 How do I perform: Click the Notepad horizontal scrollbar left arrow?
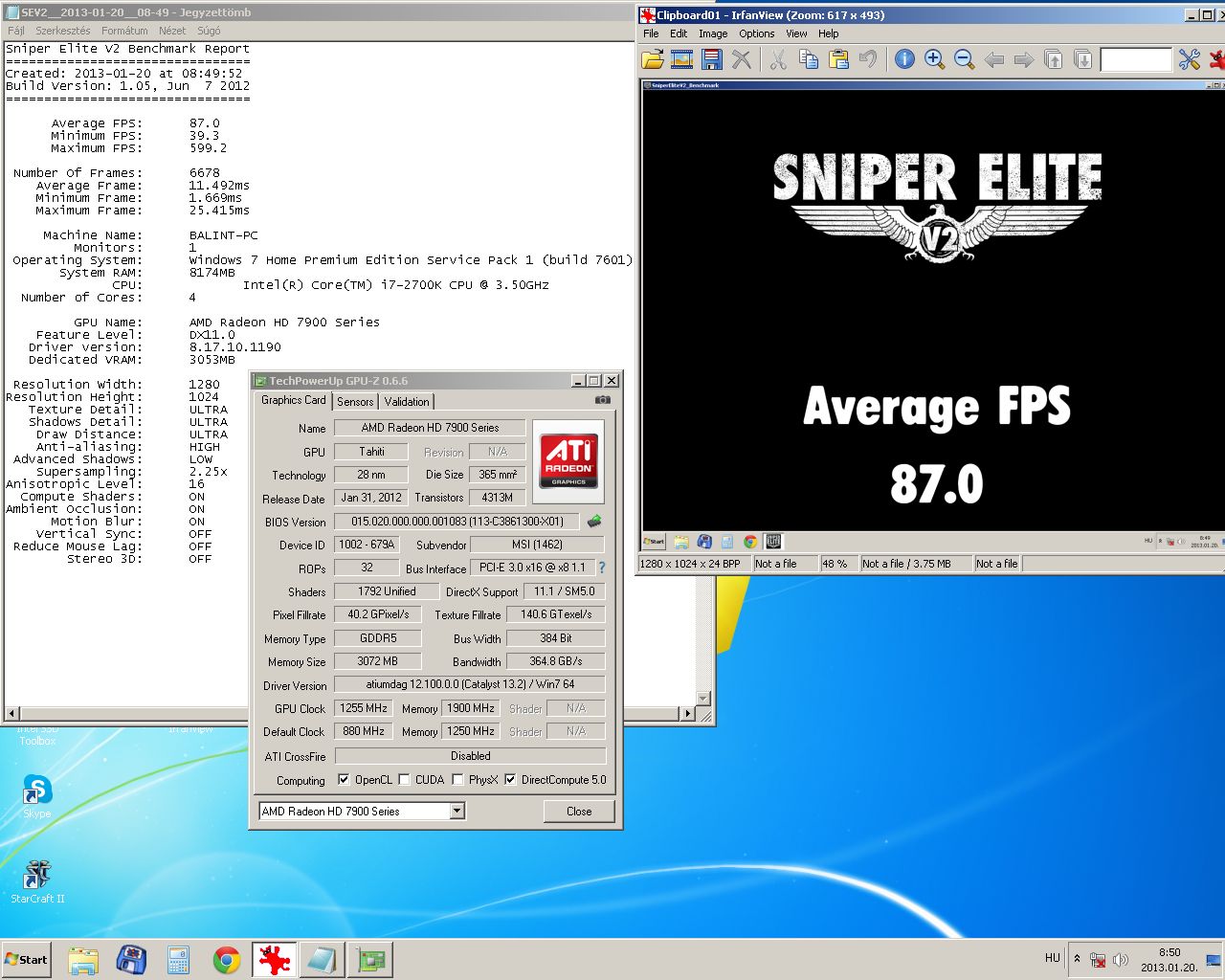(12, 713)
